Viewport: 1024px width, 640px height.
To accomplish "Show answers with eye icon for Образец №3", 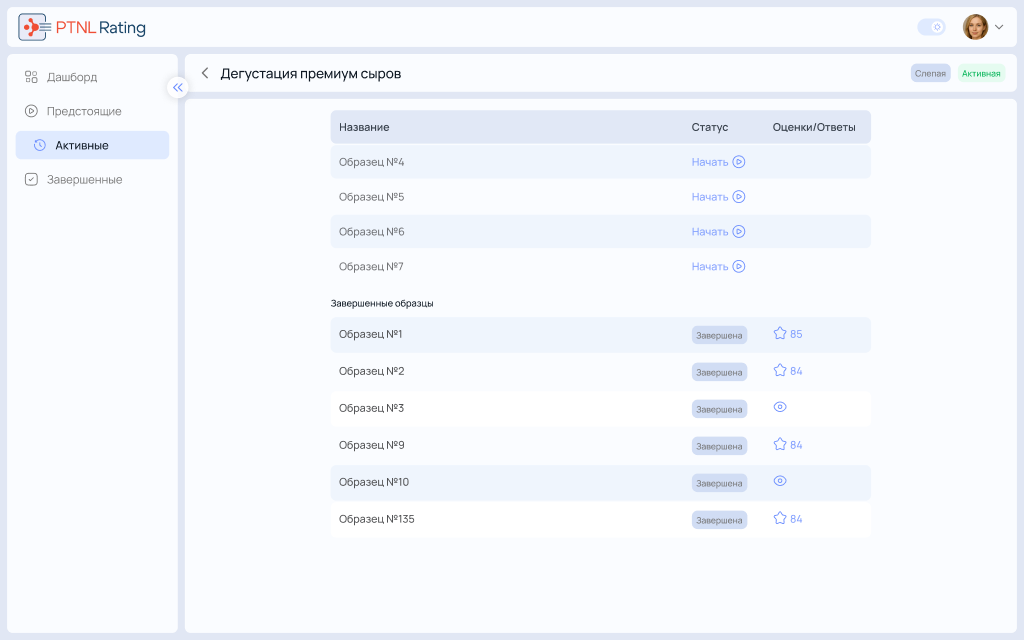I will [x=780, y=407].
